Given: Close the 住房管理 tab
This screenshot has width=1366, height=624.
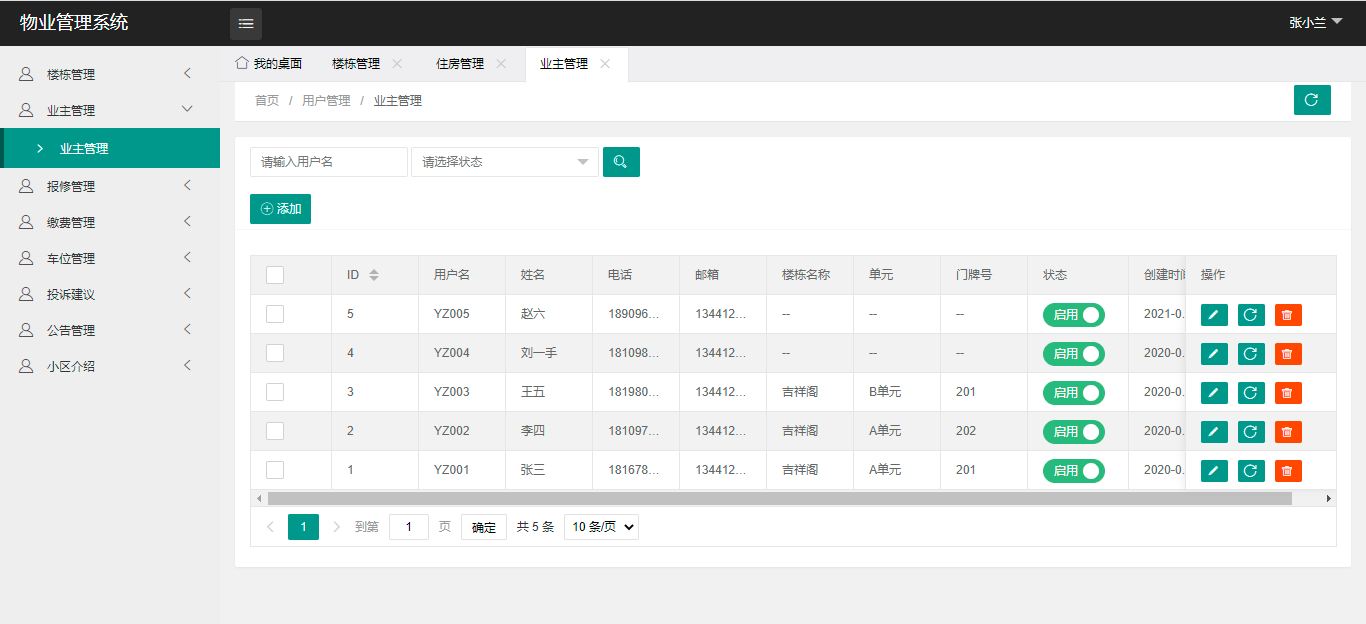Looking at the screenshot, I should 501,64.
